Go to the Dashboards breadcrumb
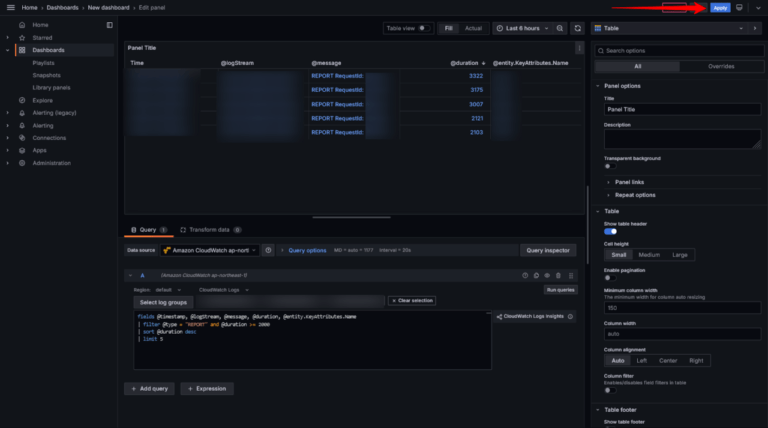Image resolution: width=768 pixels, height=428 pixels. click(x=62, y=8)
